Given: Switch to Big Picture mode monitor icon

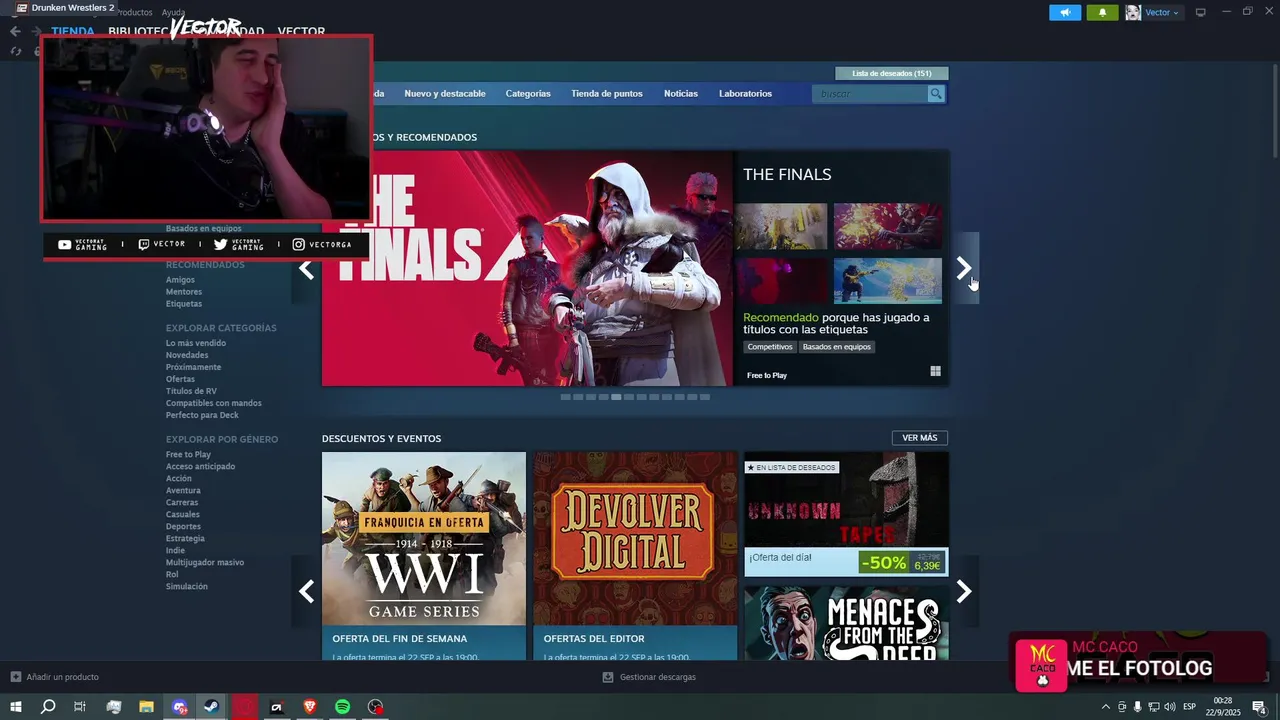Looking at the screenshot, I should tap(1201, 12).
